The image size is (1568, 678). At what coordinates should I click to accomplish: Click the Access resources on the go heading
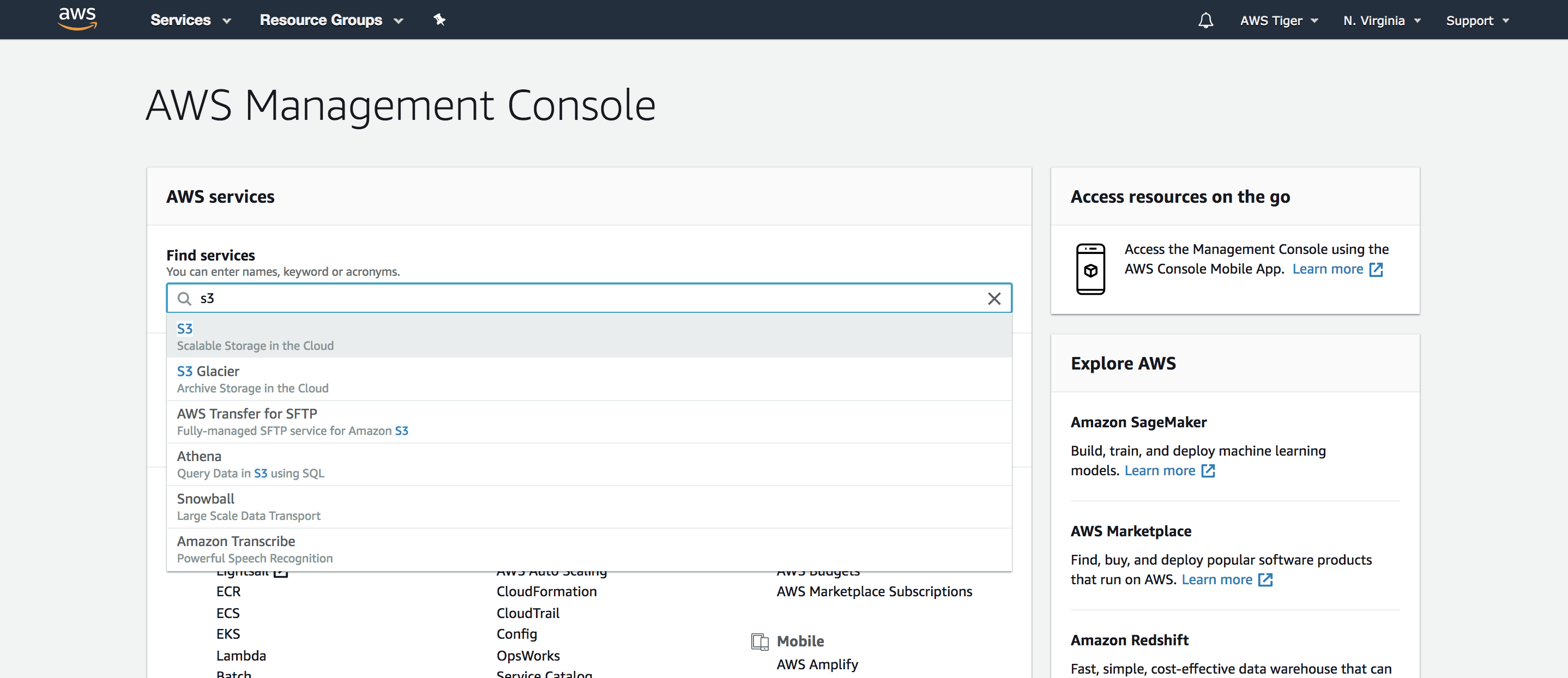(x=1180, y=197)
